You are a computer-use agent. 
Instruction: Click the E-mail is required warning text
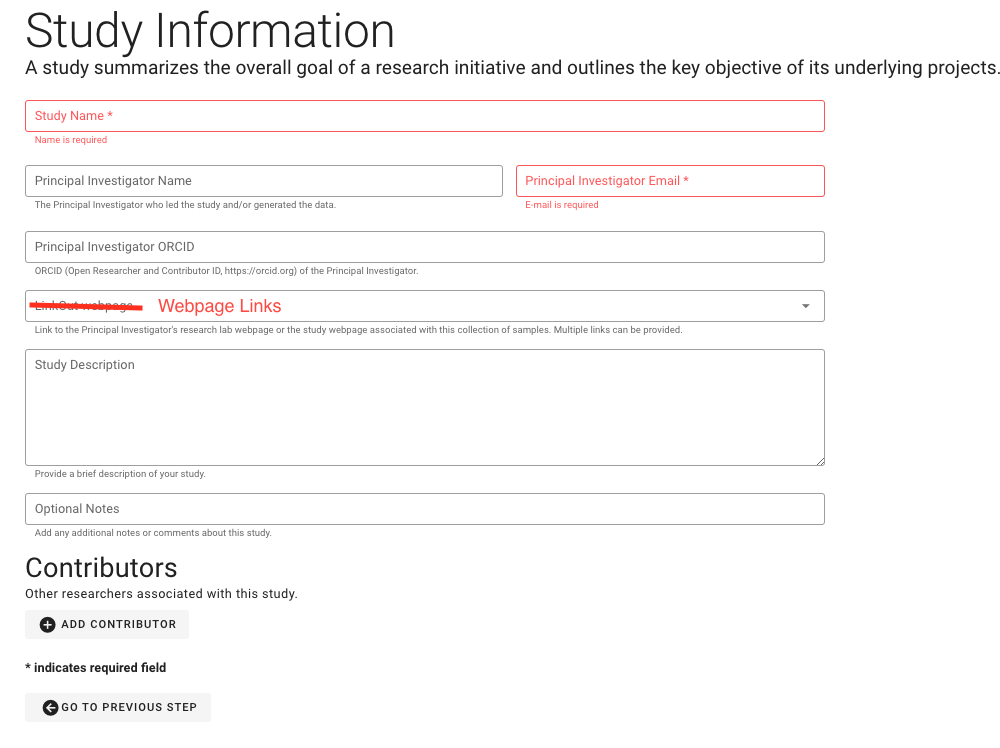click(563, 204)
